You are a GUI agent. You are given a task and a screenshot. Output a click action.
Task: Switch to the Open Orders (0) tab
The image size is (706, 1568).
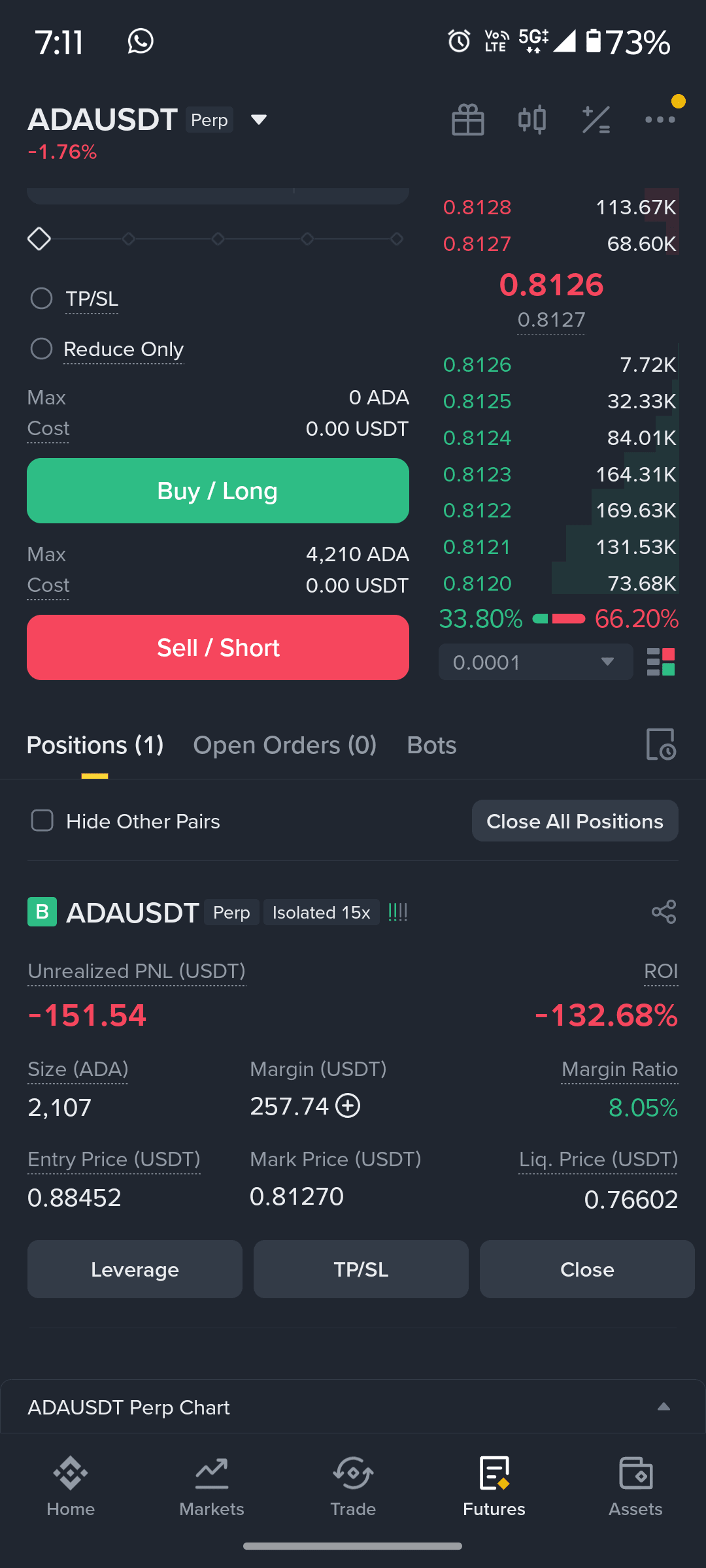coord(285,745)
